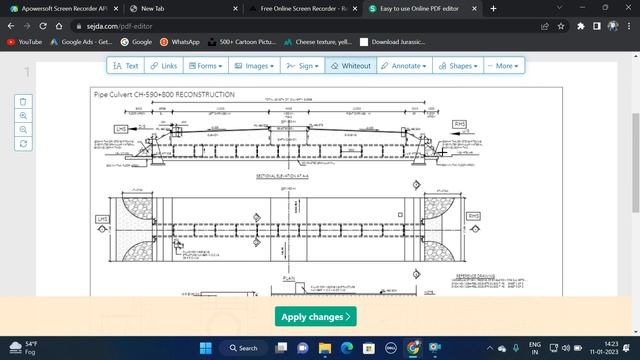Open the Forms dropdown
Viewport: 640px width, 360px height.
206,66
